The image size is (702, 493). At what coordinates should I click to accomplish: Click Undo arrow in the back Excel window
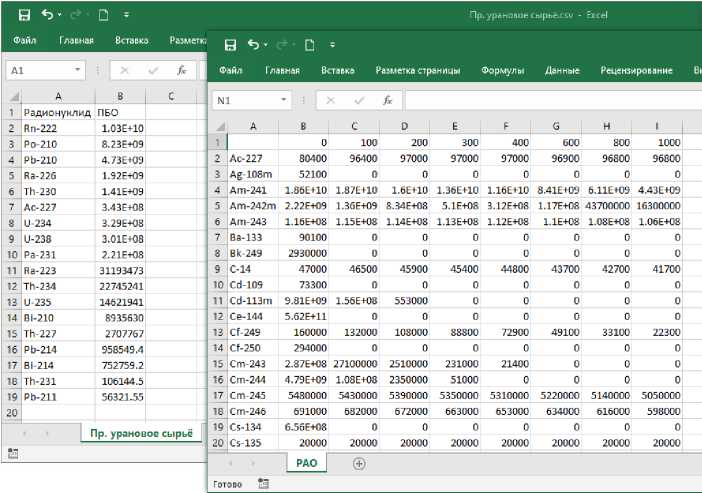[x=47, y=16]
